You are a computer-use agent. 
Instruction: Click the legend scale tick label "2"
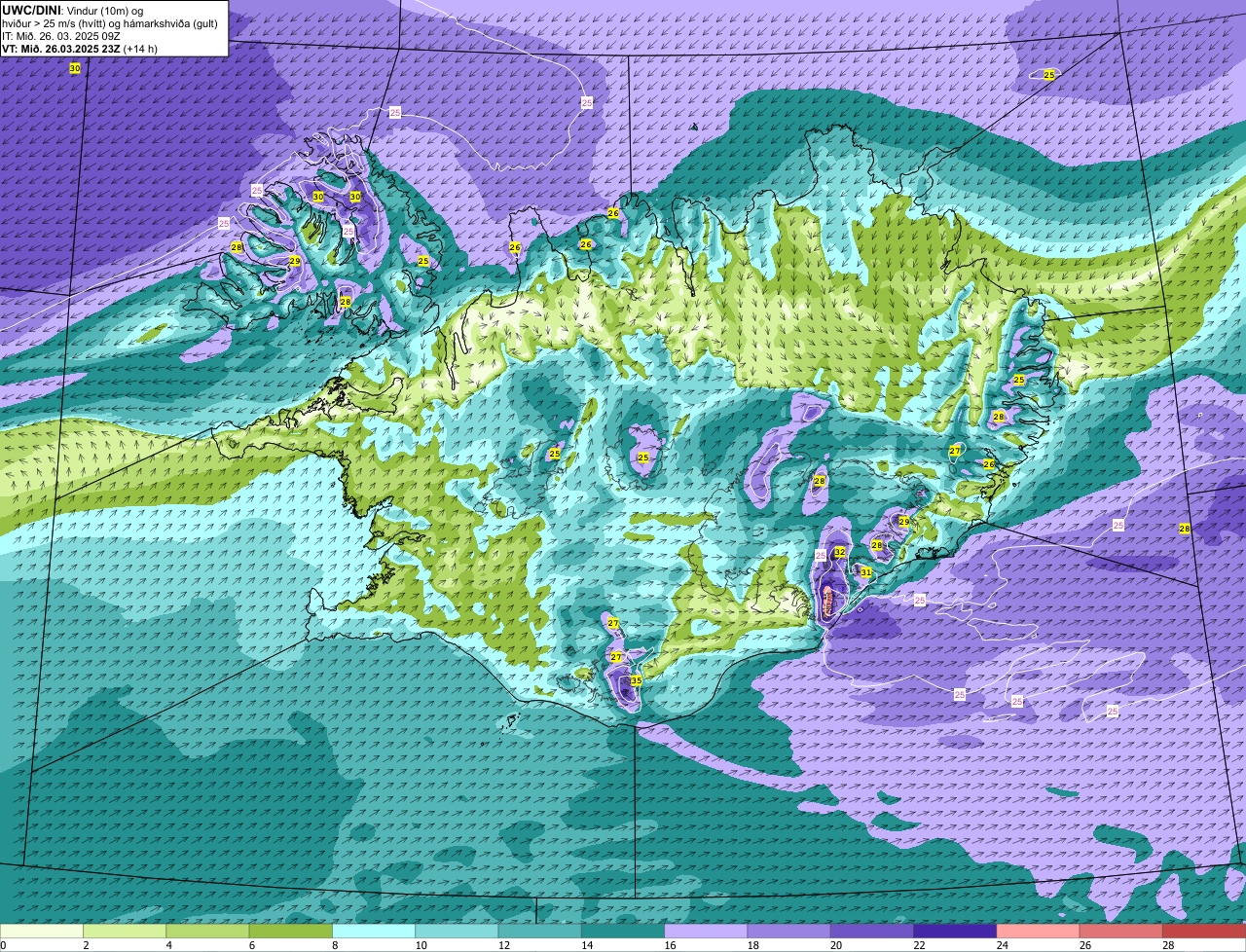point(86,945)
